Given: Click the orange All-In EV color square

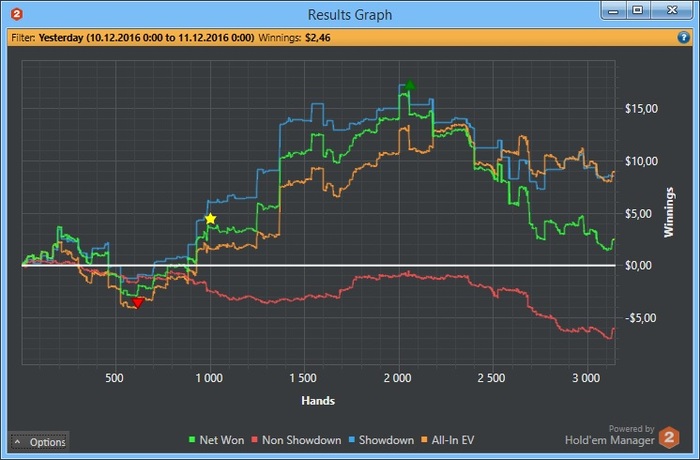Looking at the screenshot, I should pyautogui.click(x=424, y=440).
